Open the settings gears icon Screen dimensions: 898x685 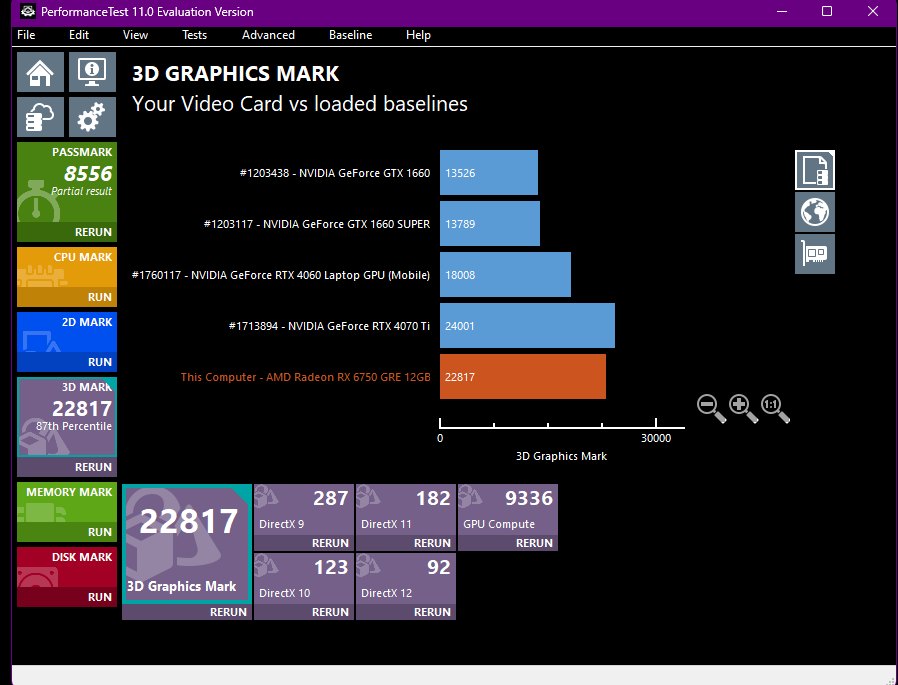(92, 117)
